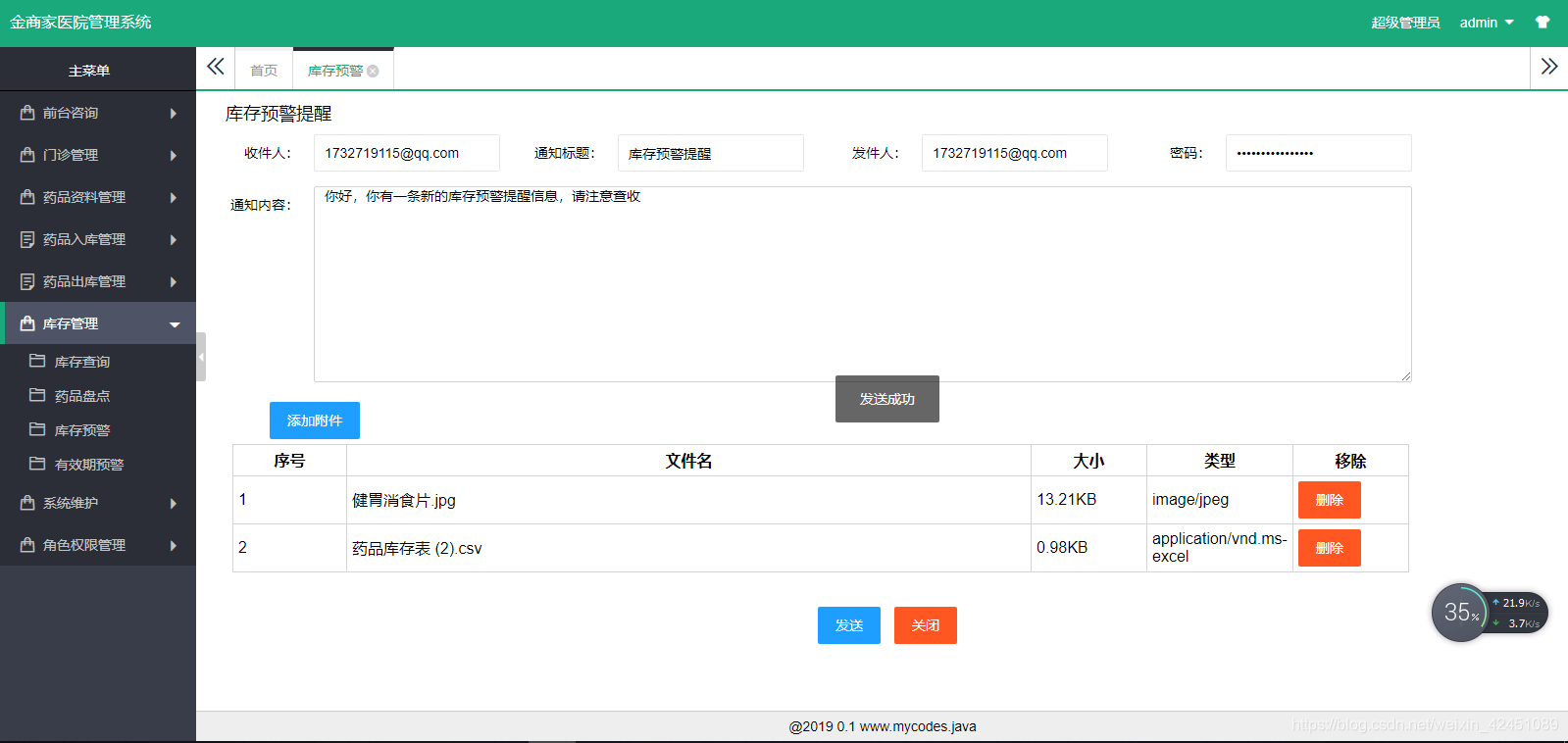
Task: Expand the 门诊管理 menu arrow
Action: click(x=174, y=155)
